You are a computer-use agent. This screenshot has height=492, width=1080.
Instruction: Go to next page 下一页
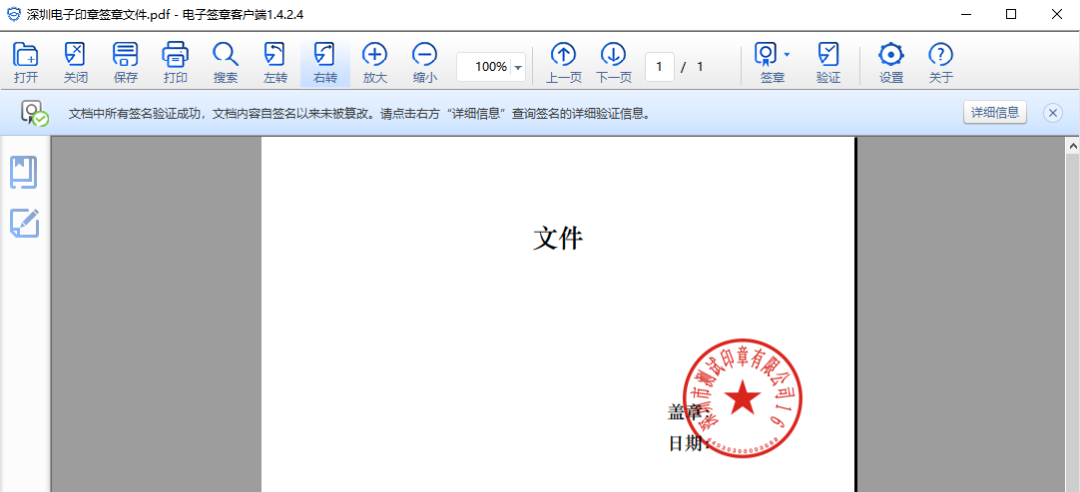(613, 63)
